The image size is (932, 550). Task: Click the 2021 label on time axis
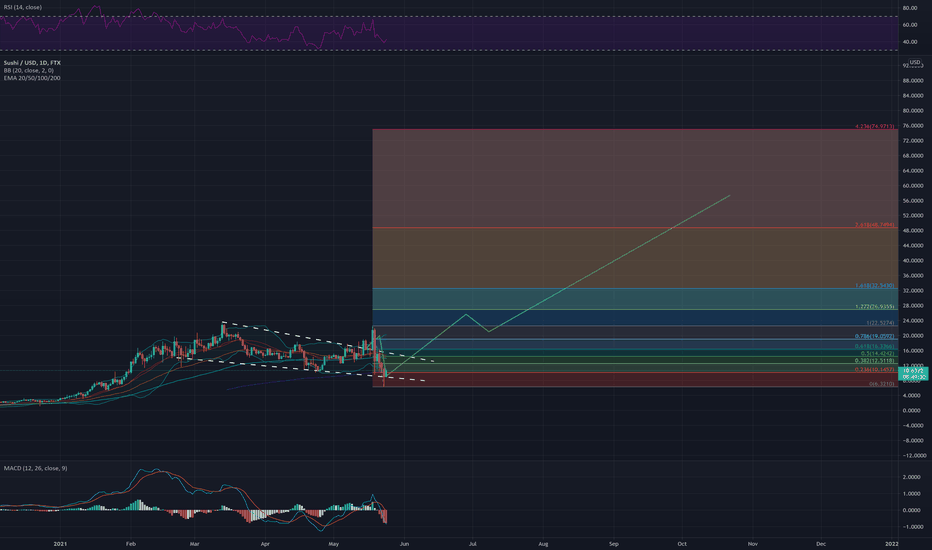click(x=60, y=543)
